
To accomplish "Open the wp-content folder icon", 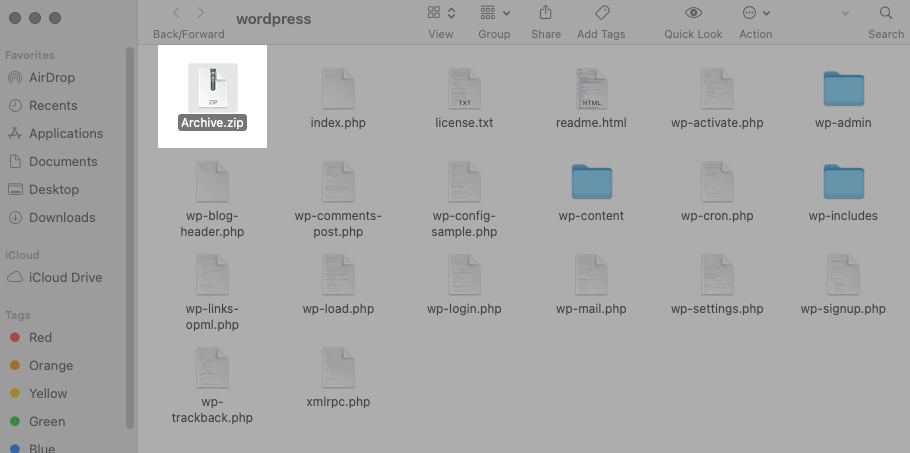I will tap(591, 182).
